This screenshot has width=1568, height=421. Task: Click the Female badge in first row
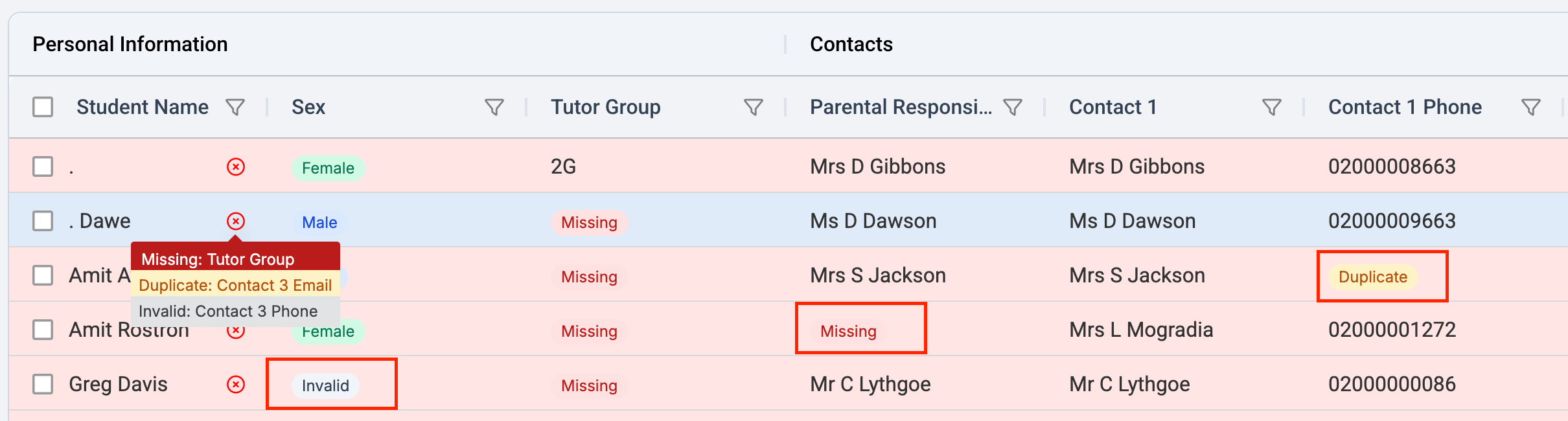pyautogui.click(x=328, y=168)
